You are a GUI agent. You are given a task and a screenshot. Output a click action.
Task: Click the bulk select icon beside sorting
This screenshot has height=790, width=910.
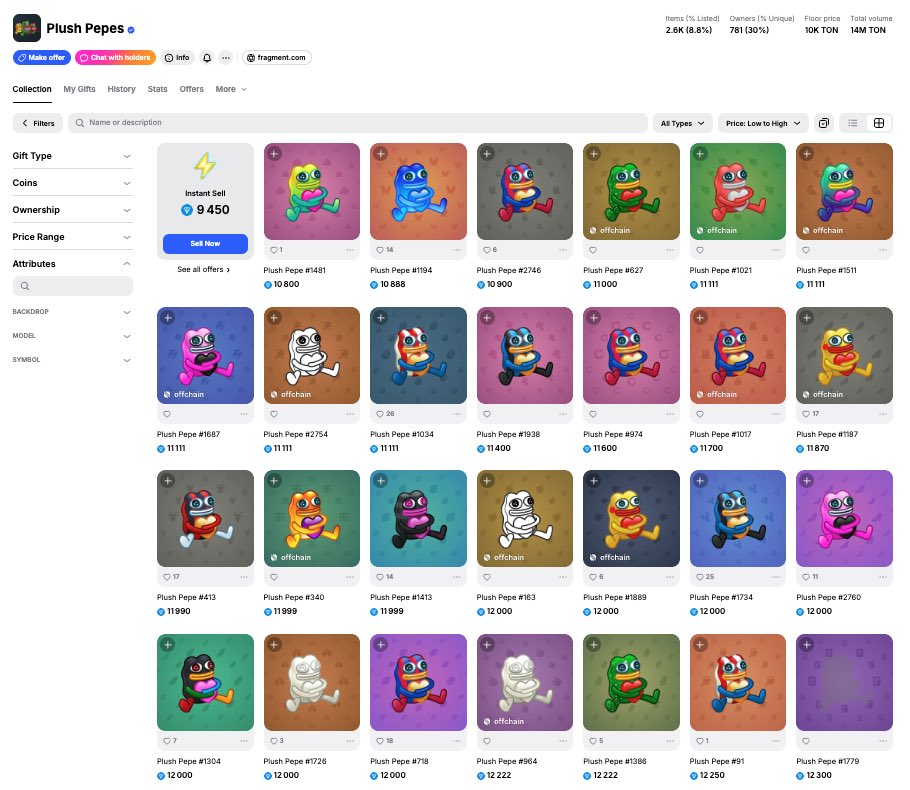[824, 123]
